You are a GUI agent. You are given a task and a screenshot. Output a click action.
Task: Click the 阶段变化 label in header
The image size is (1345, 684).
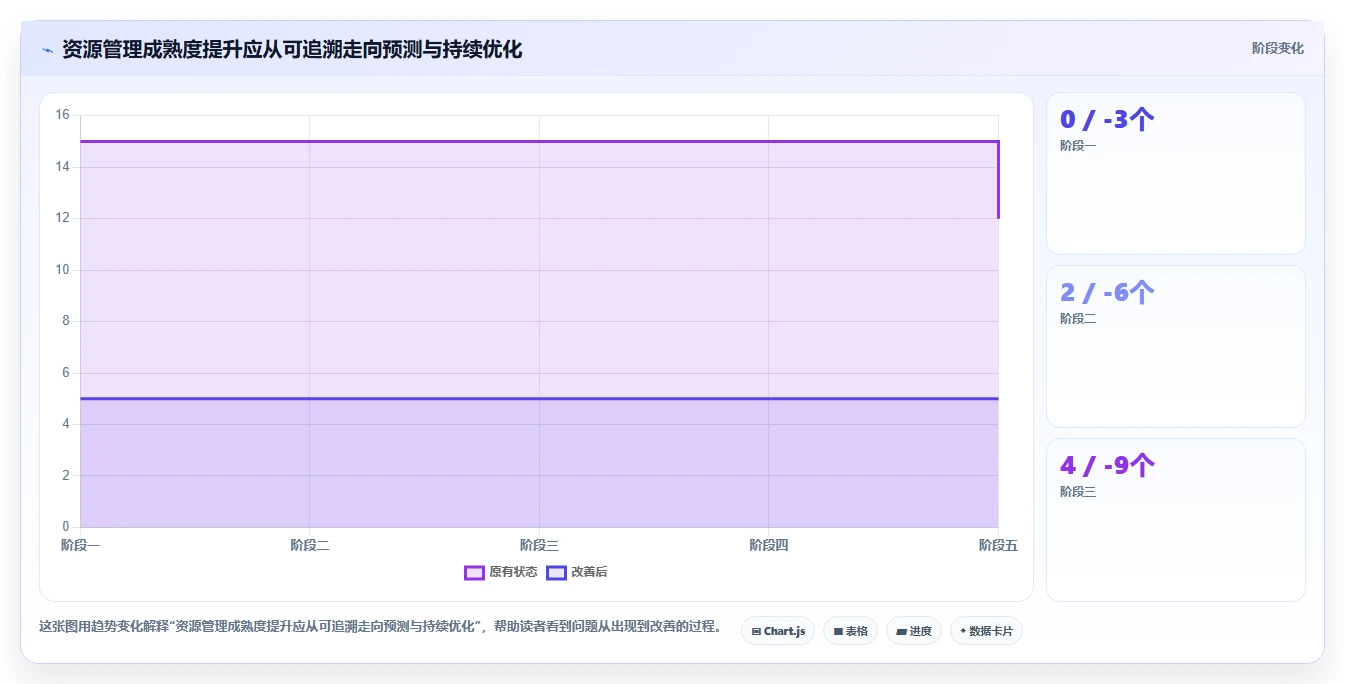1278,48
